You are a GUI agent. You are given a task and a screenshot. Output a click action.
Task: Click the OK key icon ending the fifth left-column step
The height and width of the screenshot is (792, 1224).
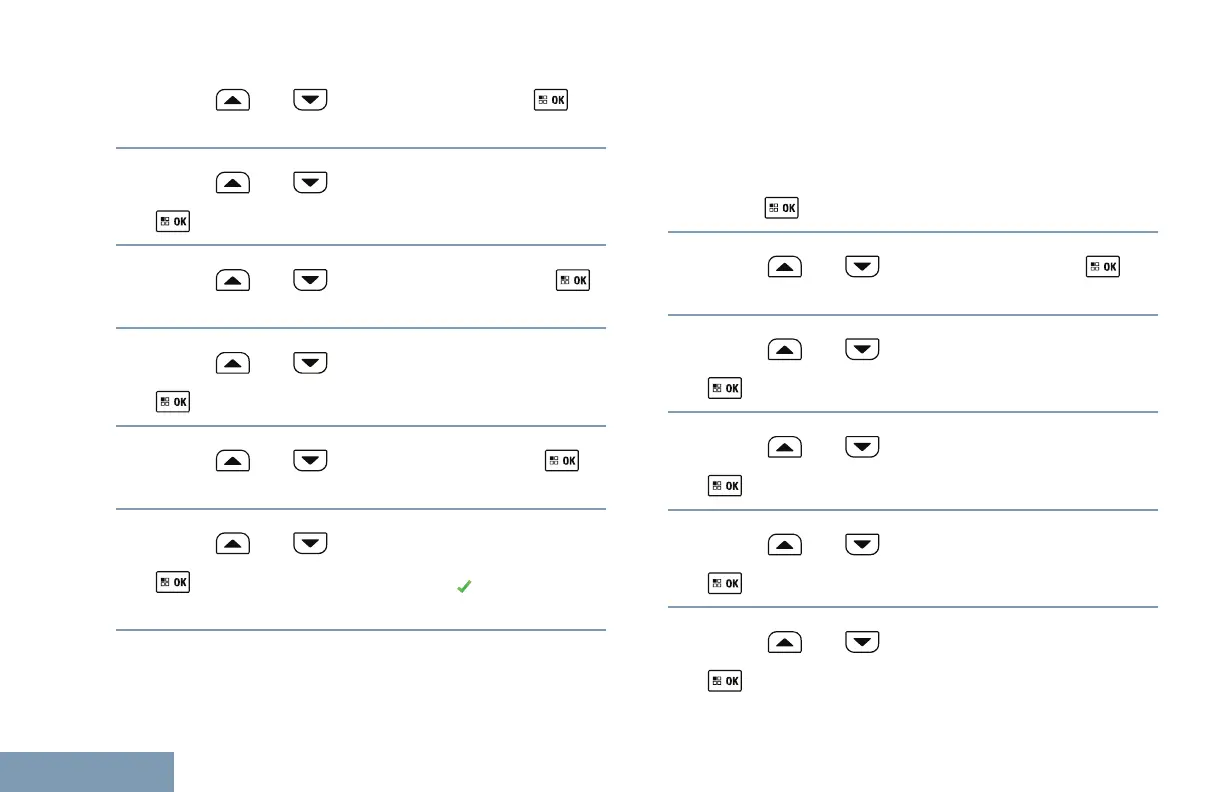[x=561, y=463]
